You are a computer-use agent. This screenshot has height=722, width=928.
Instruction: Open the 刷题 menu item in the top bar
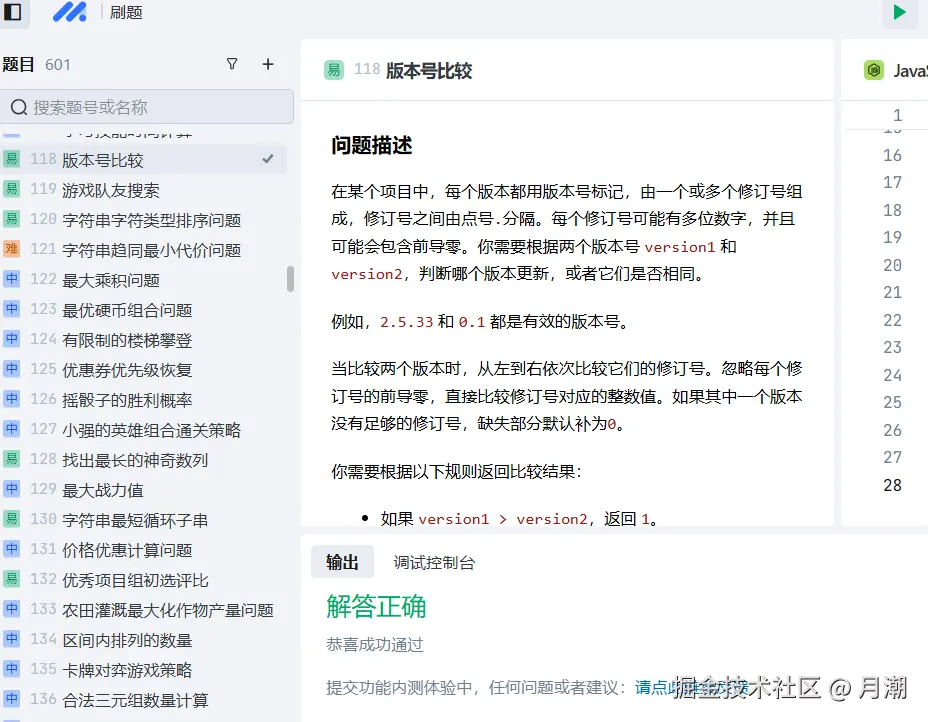125,13
